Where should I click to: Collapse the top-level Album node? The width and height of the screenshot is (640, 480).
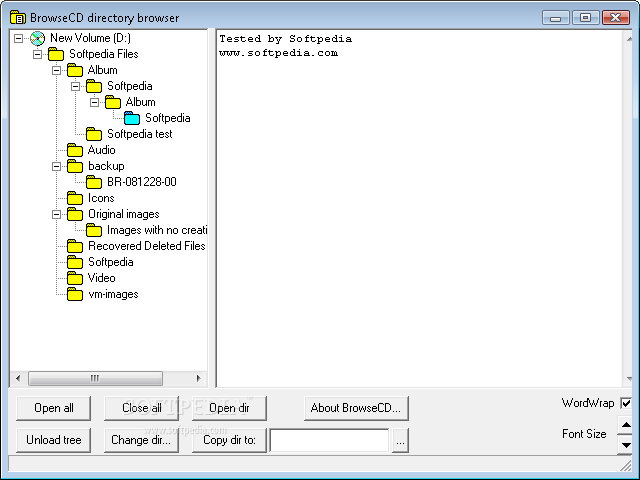tap(56, 70)
